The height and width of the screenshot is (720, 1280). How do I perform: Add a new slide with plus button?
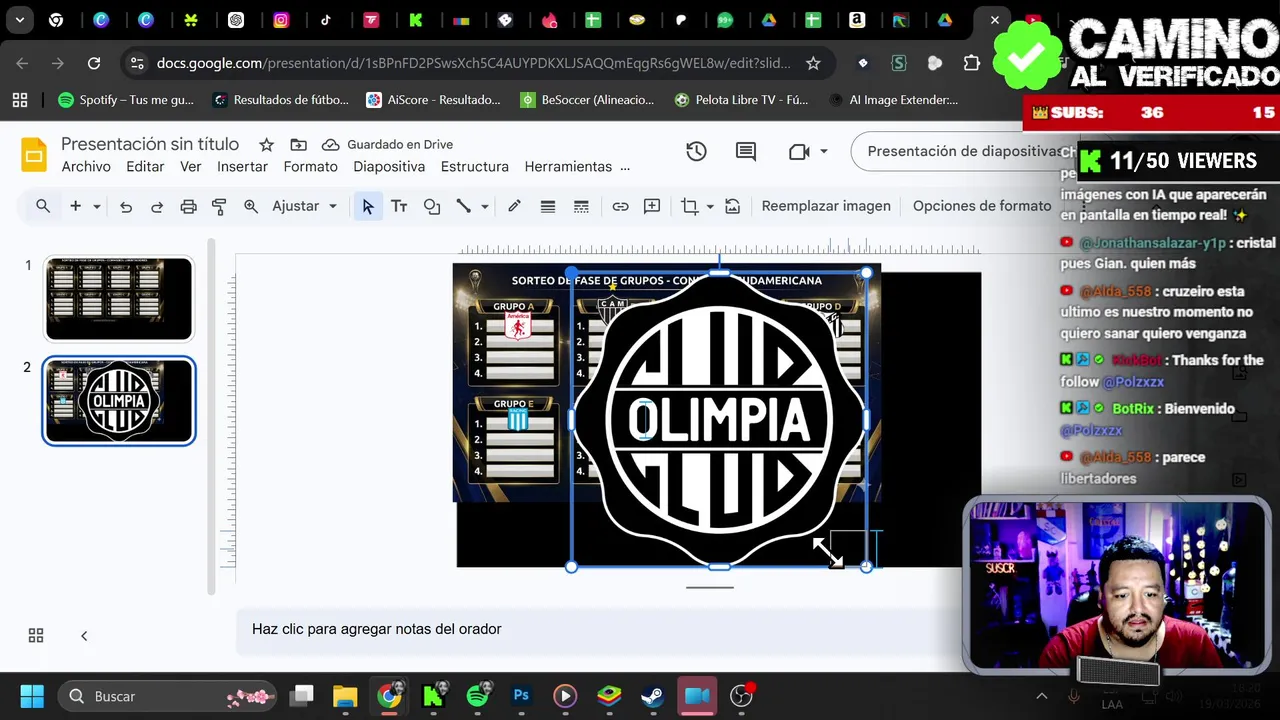pyautogui.click(x=75, y=206)
